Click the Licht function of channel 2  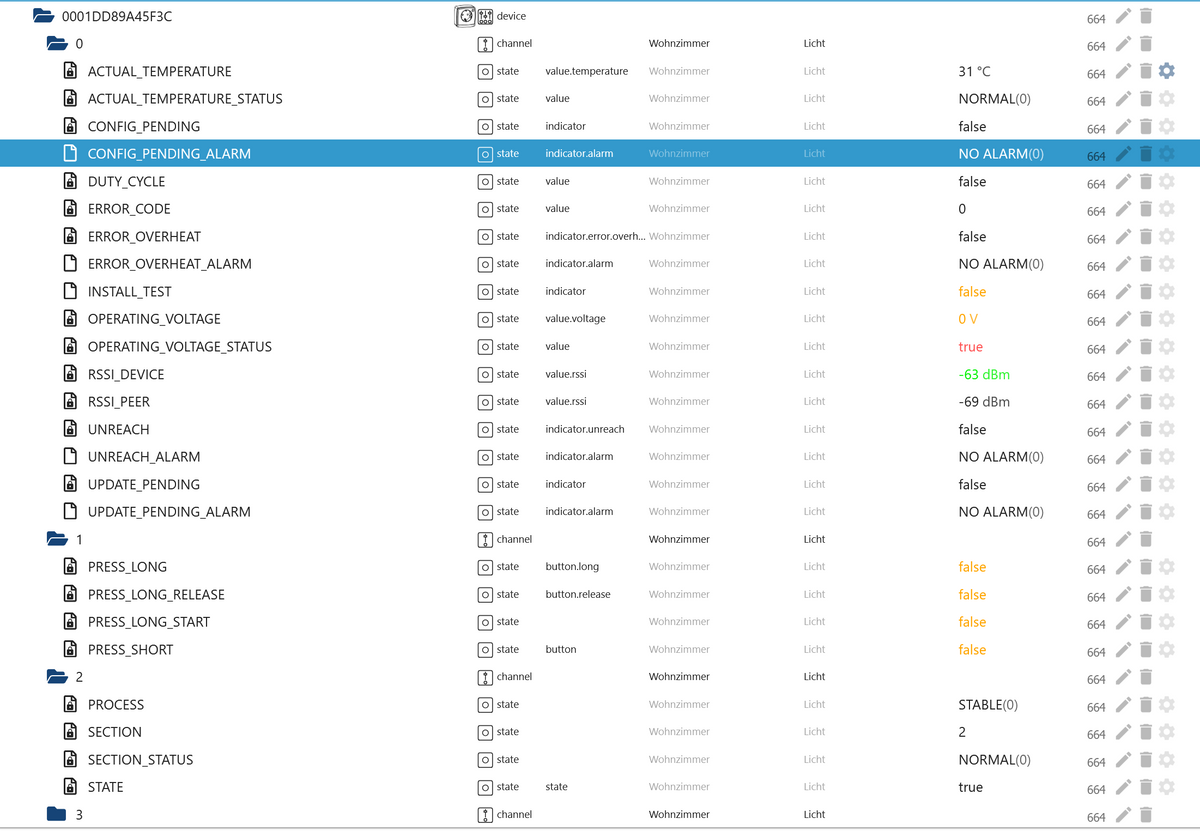(814, 677)
